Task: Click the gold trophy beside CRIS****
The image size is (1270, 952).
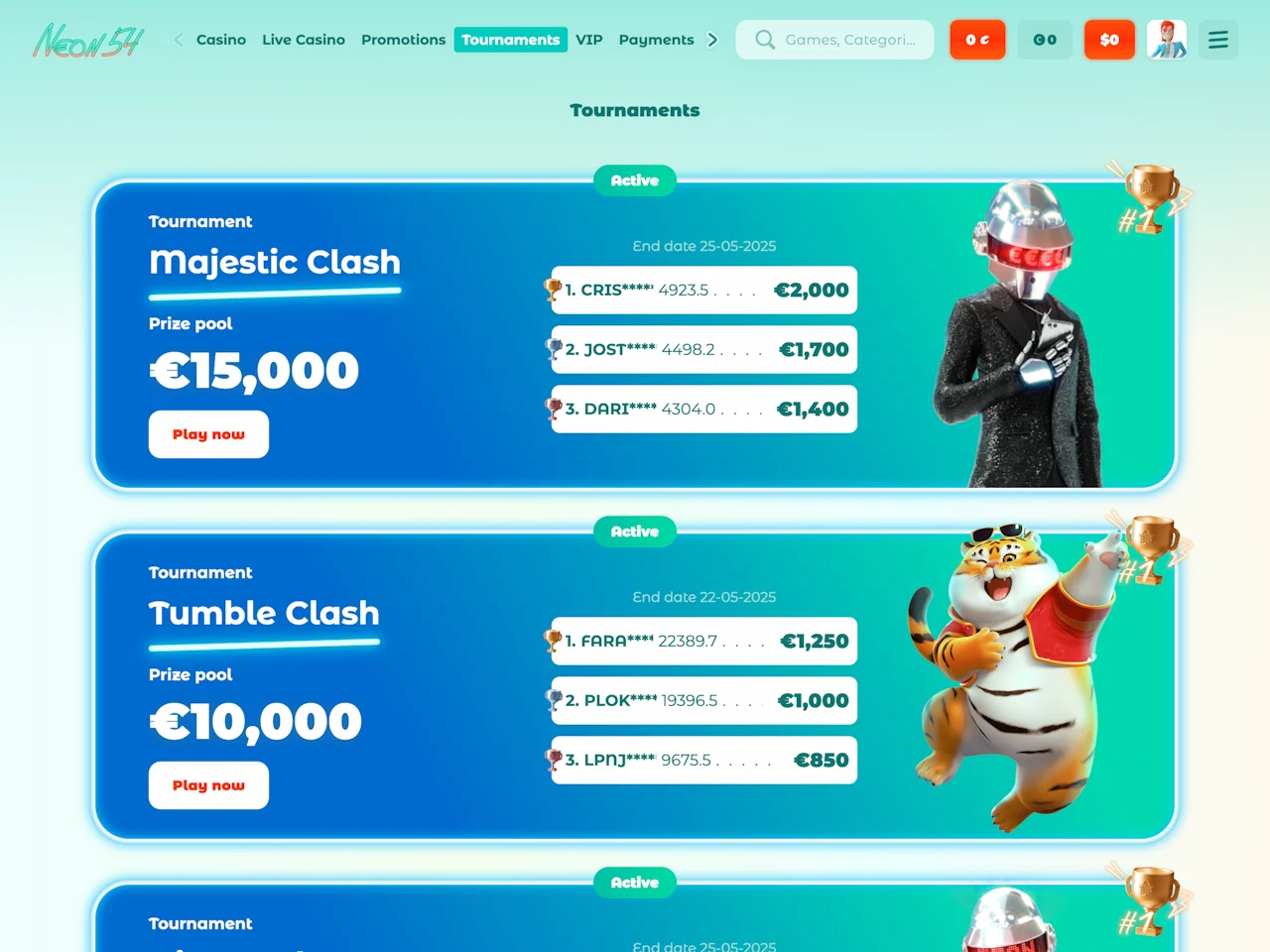Action: pos(553,290)
